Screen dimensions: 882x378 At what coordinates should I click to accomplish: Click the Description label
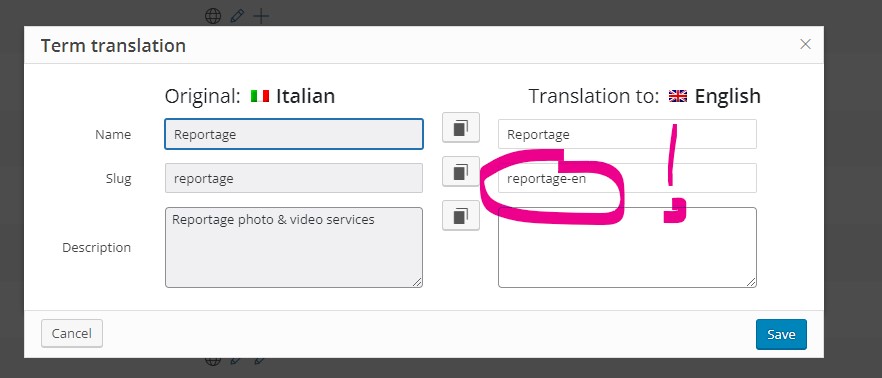(x=96, y=248)
